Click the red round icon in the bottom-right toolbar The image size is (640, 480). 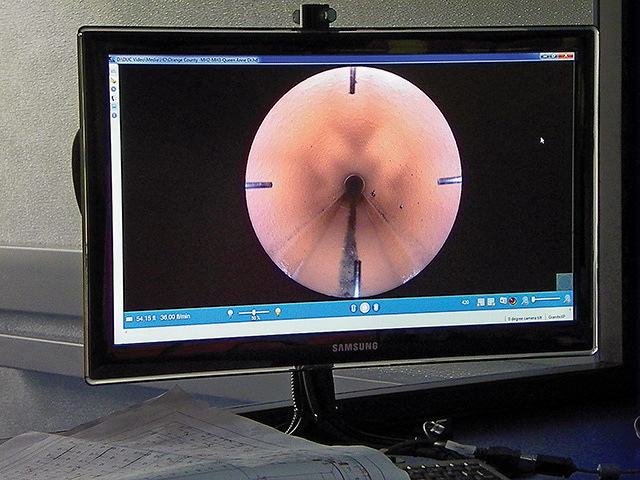512,301
